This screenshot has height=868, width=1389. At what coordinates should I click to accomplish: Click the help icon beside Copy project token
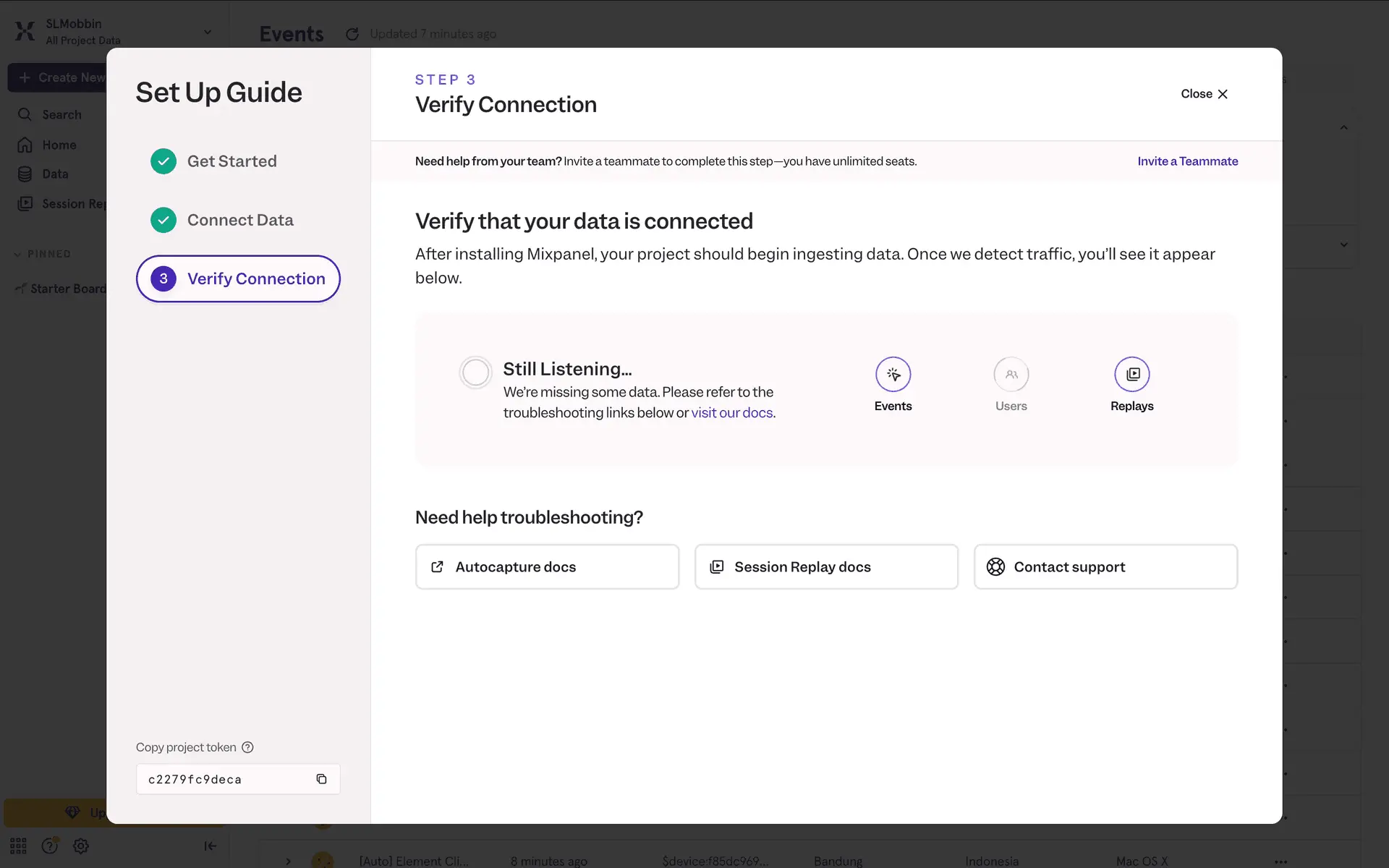click(x=247, y=747)
